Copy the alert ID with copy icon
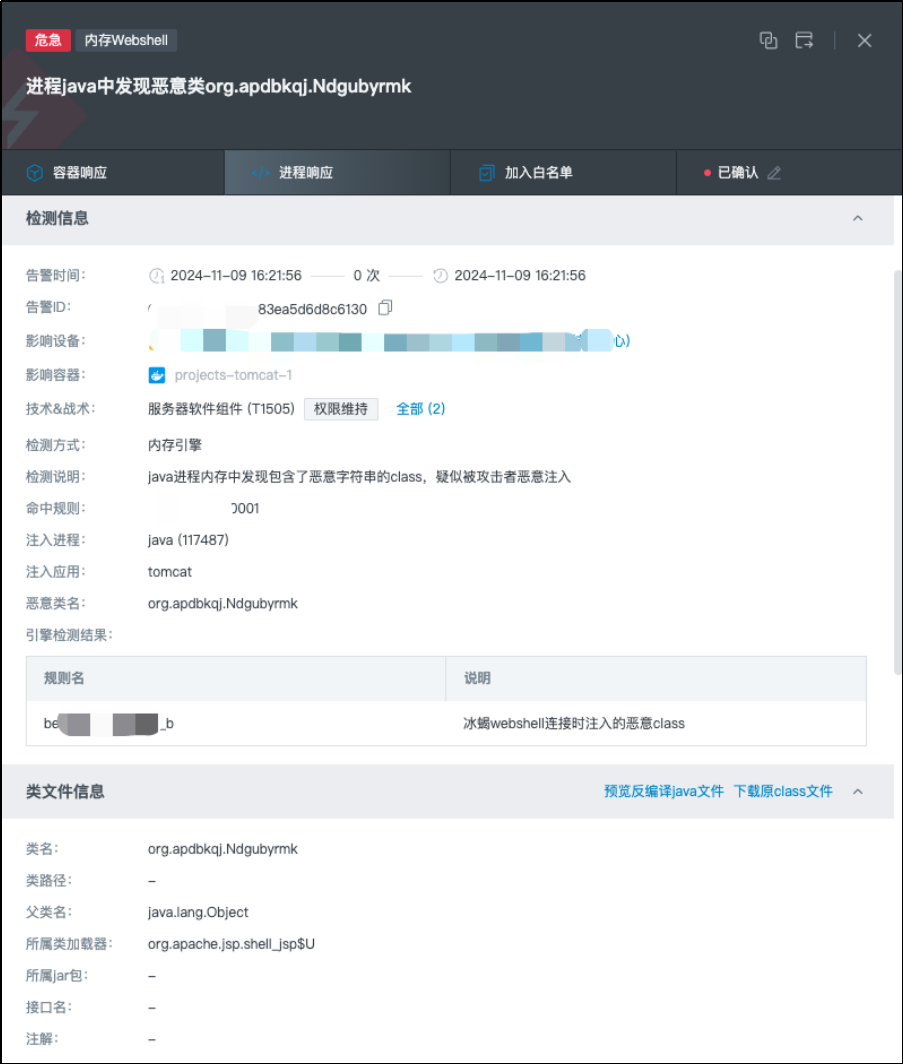The width and height of the screenshot is (903, 1064). (385, 308)
